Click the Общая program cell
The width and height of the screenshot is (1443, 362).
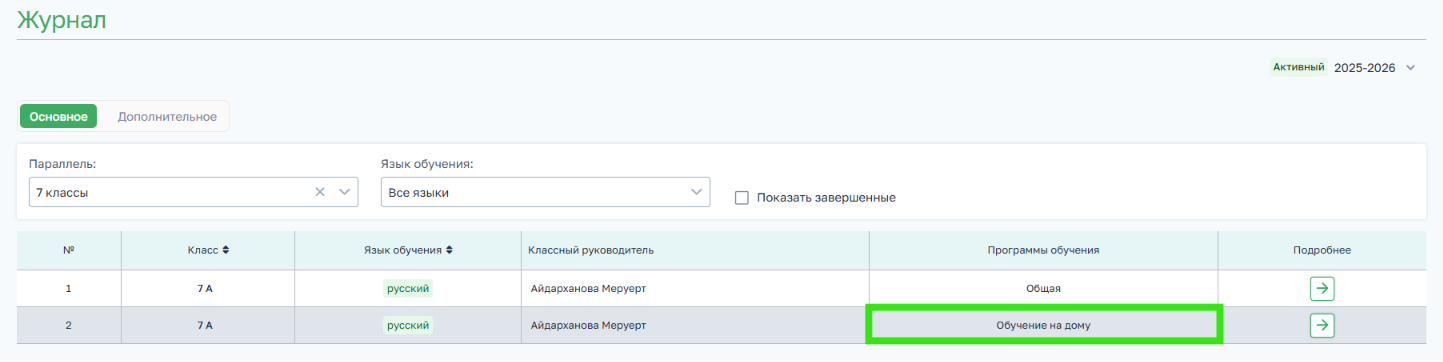coord(1043,288)
